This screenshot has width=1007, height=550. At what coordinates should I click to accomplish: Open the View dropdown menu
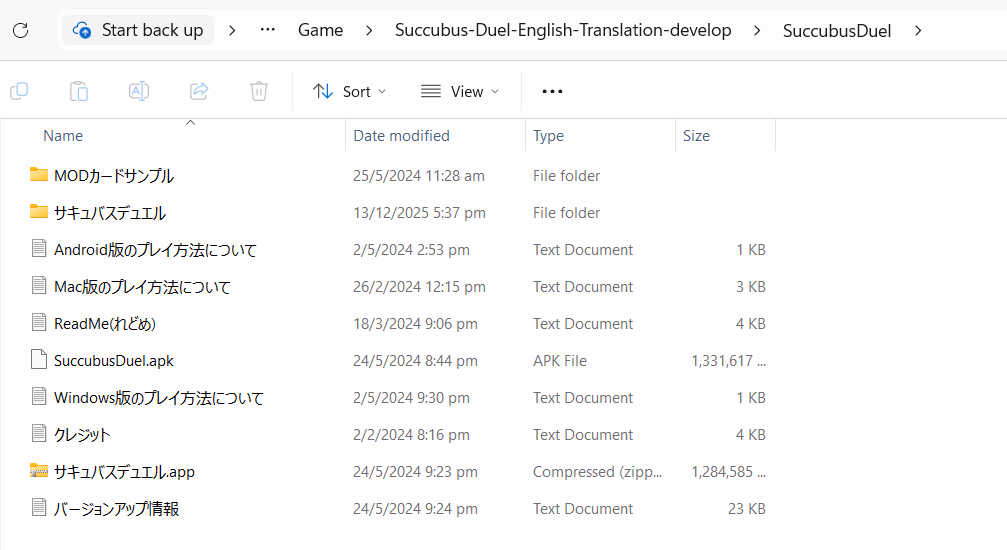tap(459, 91)
